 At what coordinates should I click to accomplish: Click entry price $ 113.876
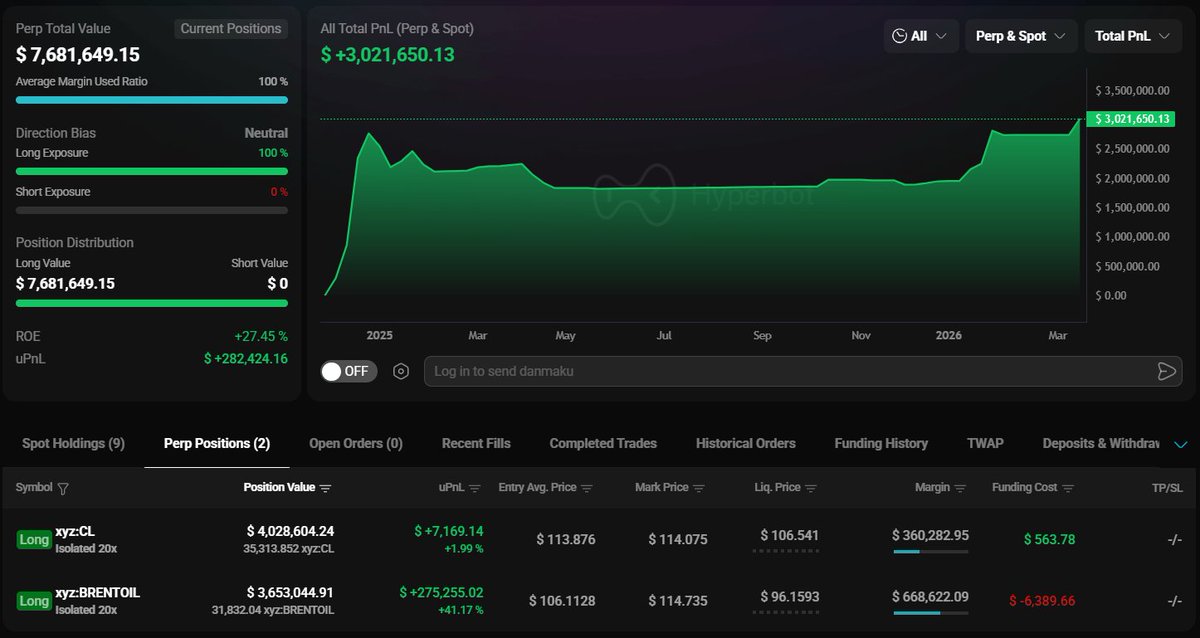tap(566, 539)
